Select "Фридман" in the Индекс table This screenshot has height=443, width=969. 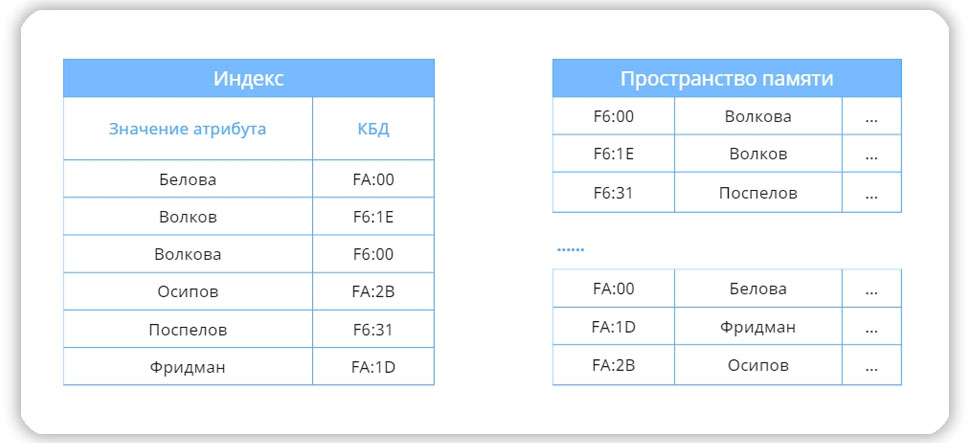tap(187, 367)
